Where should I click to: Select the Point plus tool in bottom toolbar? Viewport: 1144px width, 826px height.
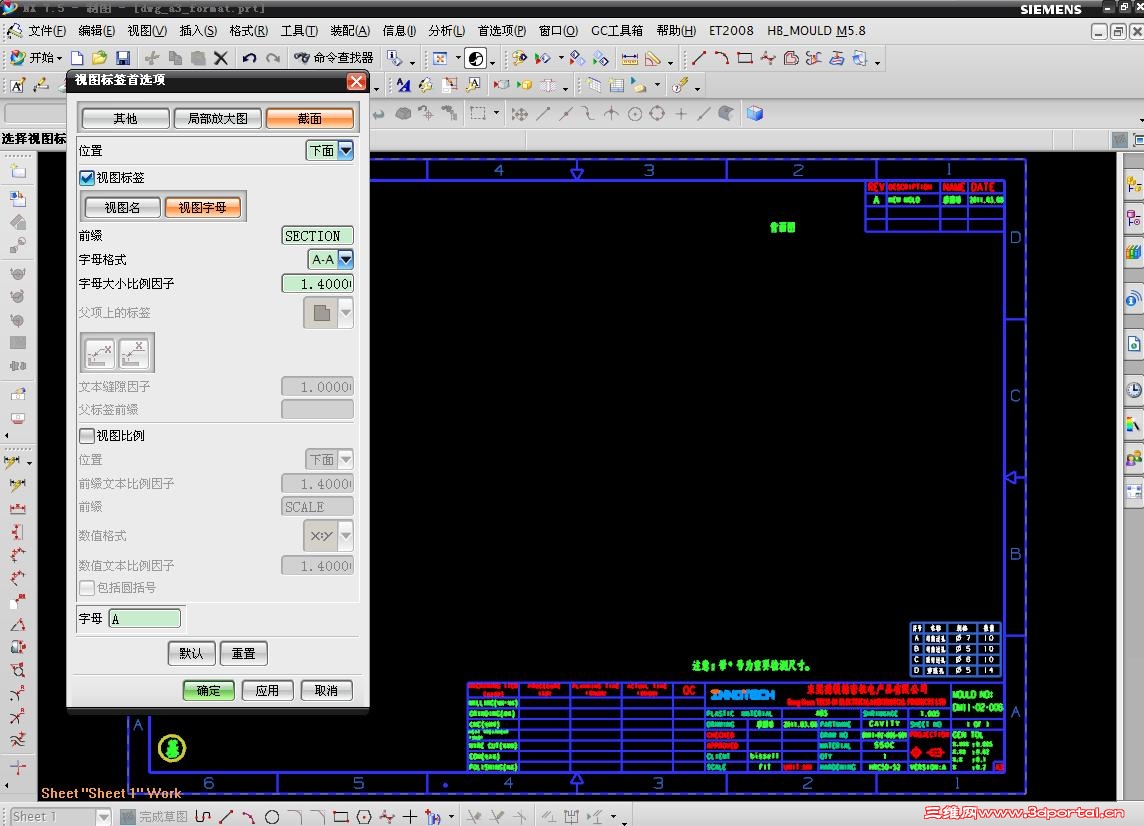tap(410, 817)
